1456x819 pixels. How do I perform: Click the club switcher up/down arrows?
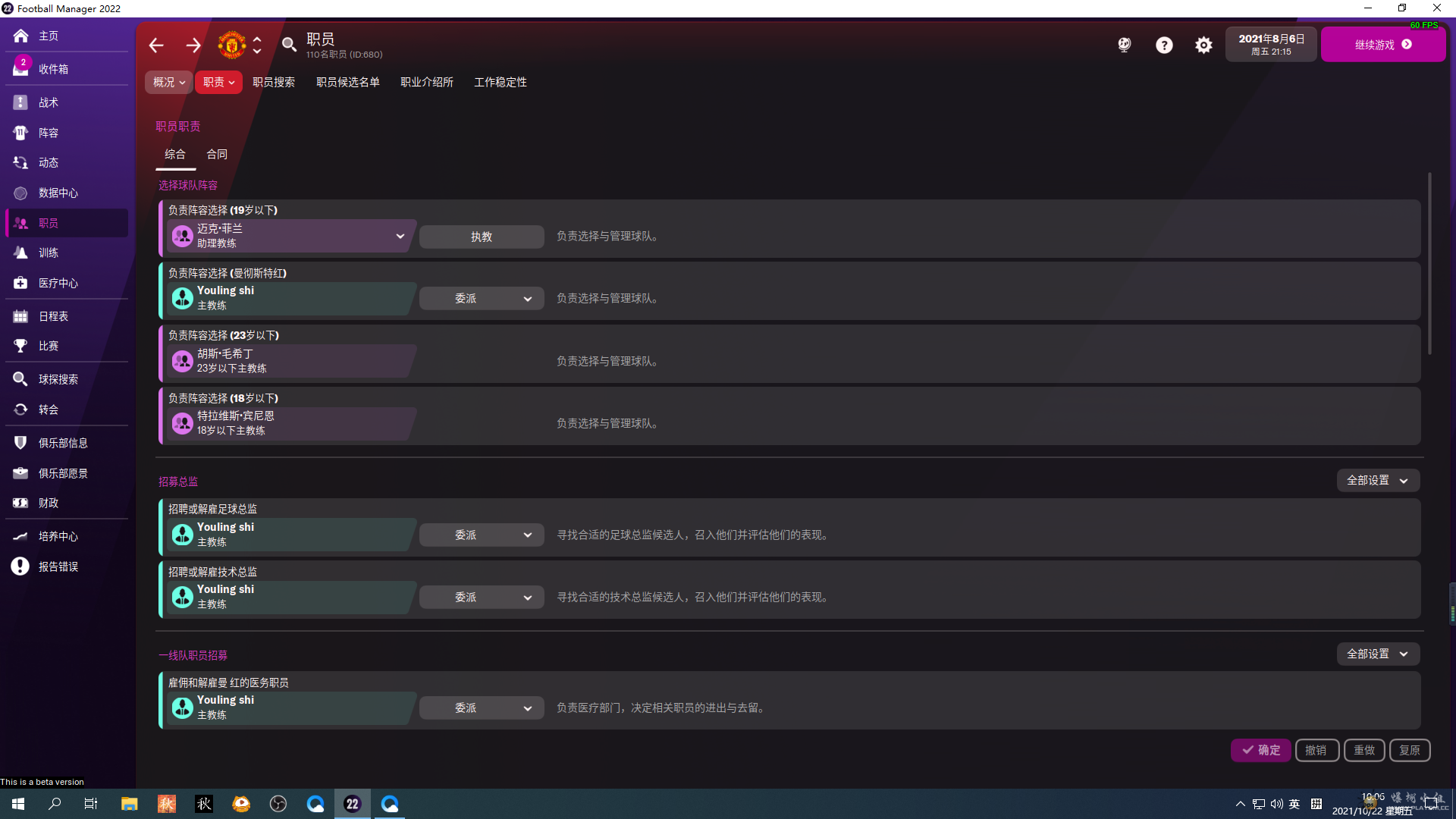pos(257,45)
